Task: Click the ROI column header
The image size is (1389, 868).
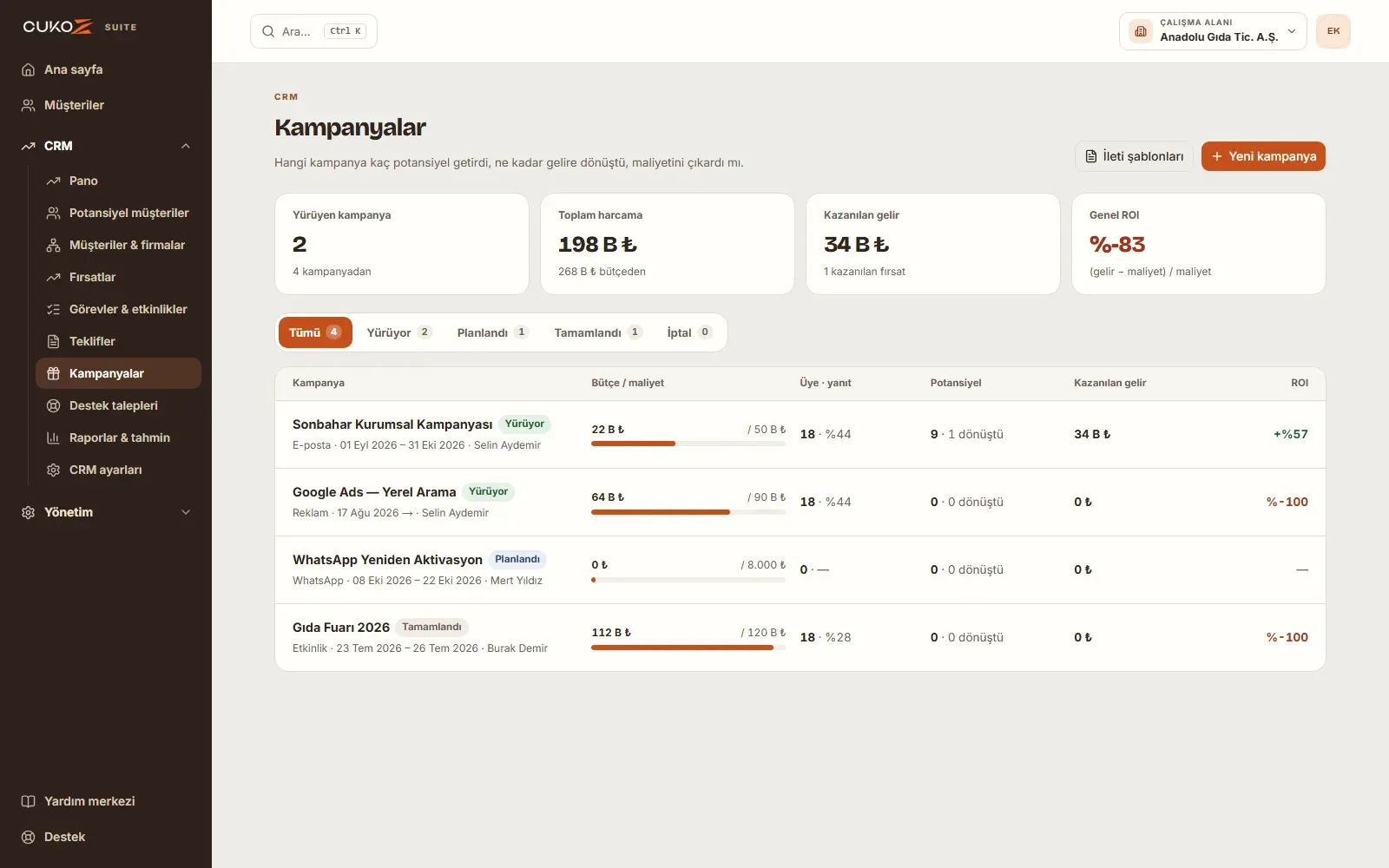Action: coord(1300,383)
